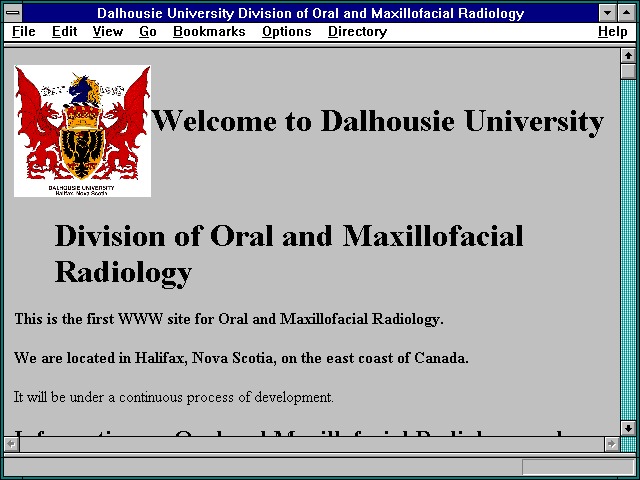The image size is (640, 480).
Task: Click the horizontal scrollbar right arrow
Action: [611, 444]
